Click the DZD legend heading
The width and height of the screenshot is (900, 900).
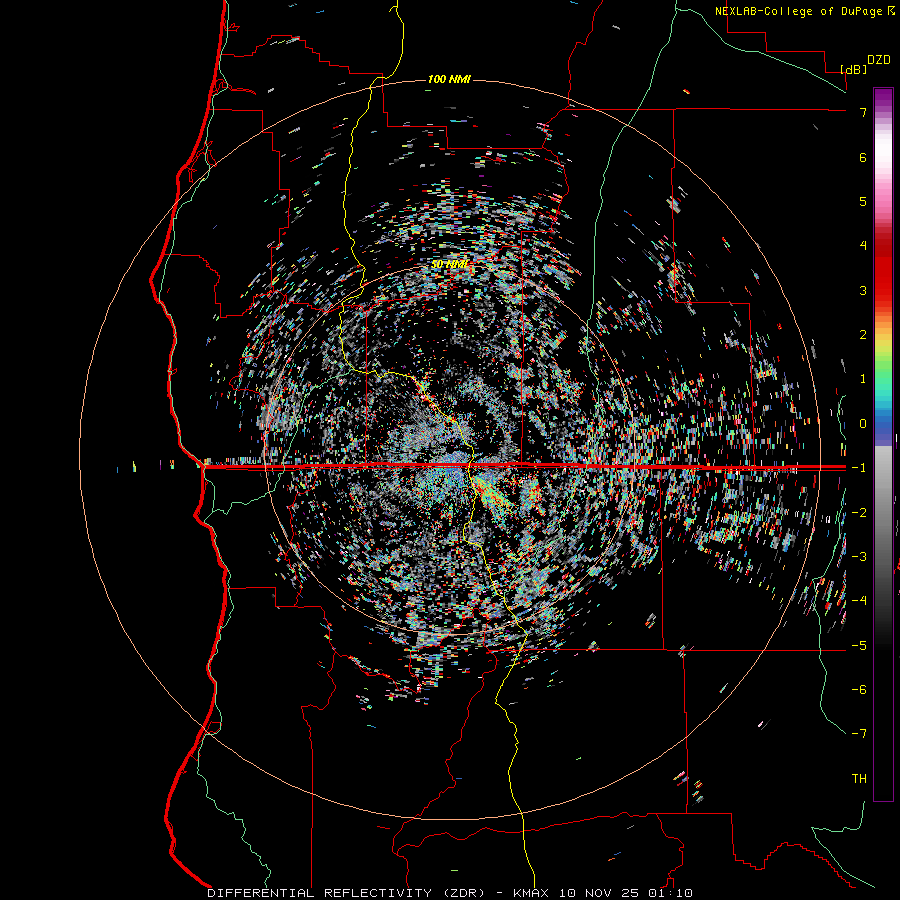pyautogui.click(x=879, y=60)
